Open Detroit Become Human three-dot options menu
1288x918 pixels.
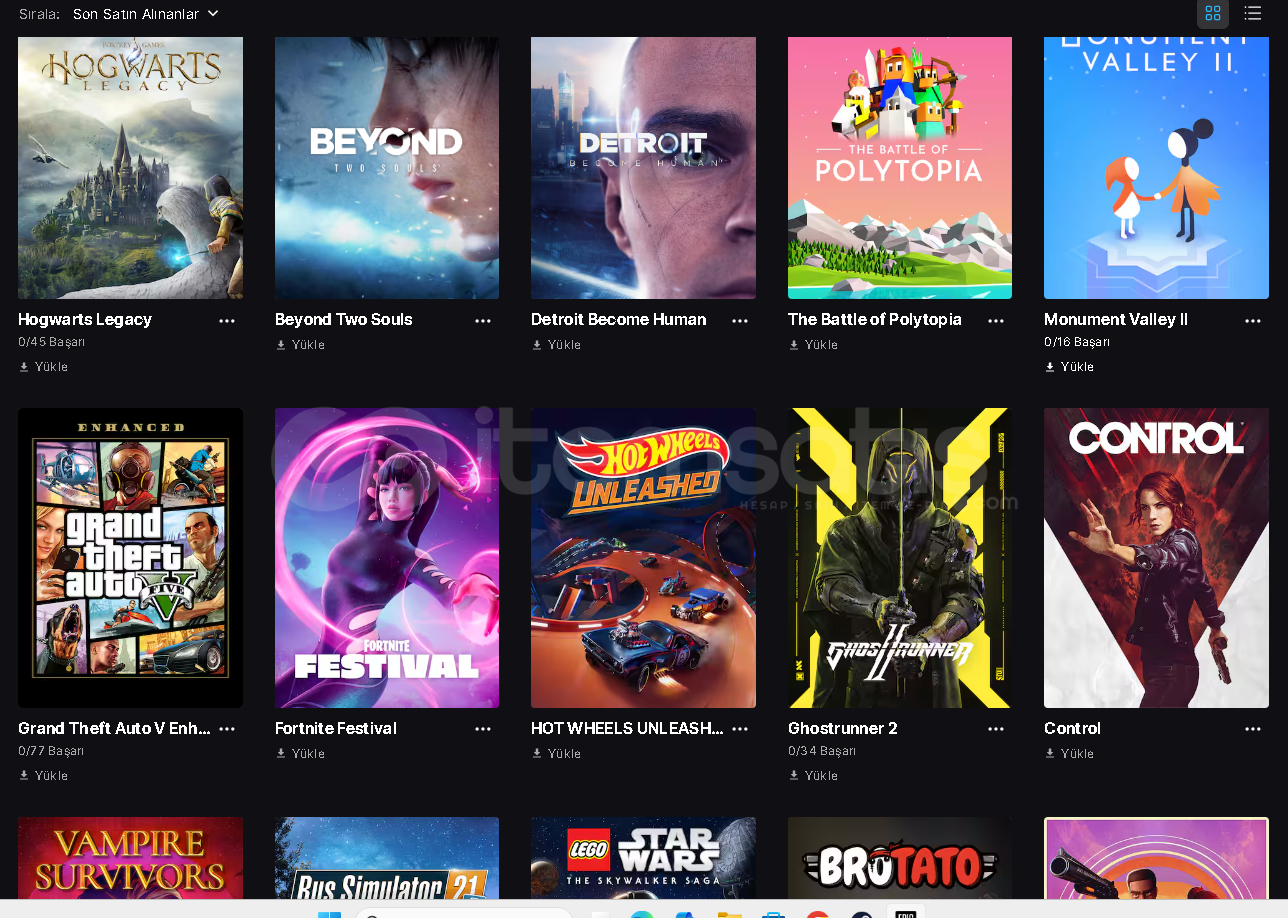coord(740,321)
